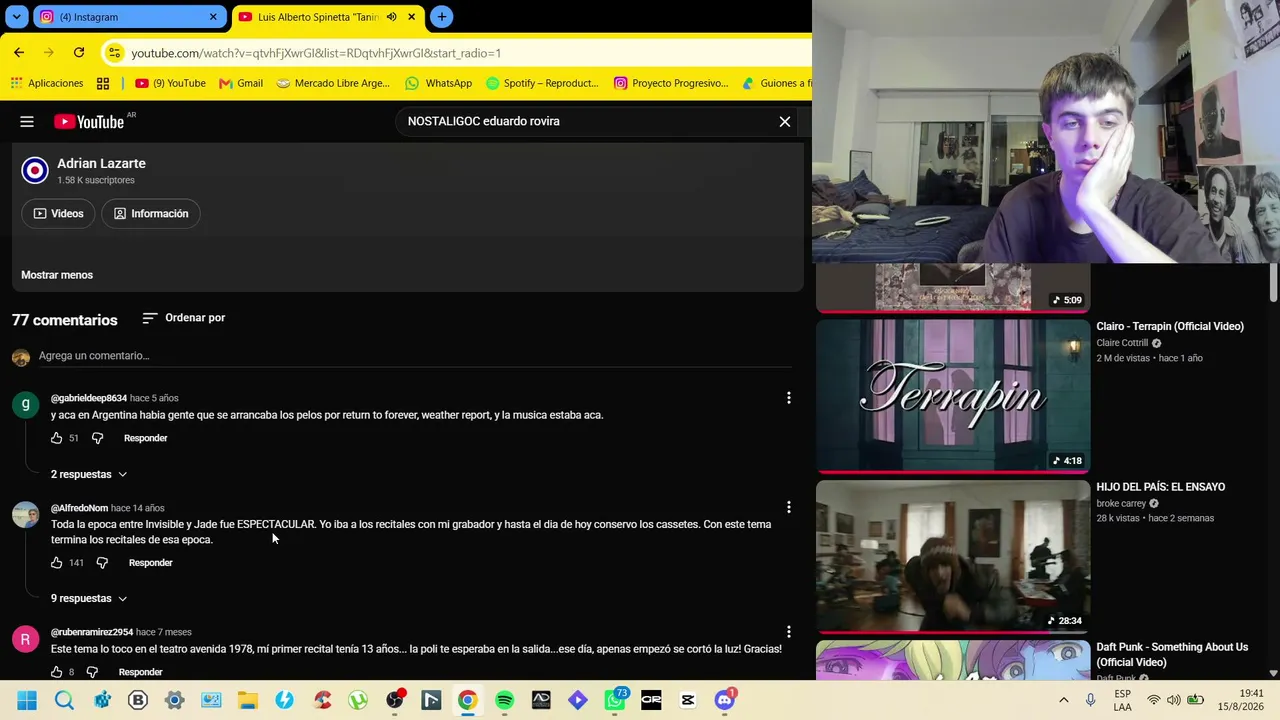The width and height of the screenshot is (1280, 720).
Task: Open Discord from the taskbar
Action: pos(725,700)
